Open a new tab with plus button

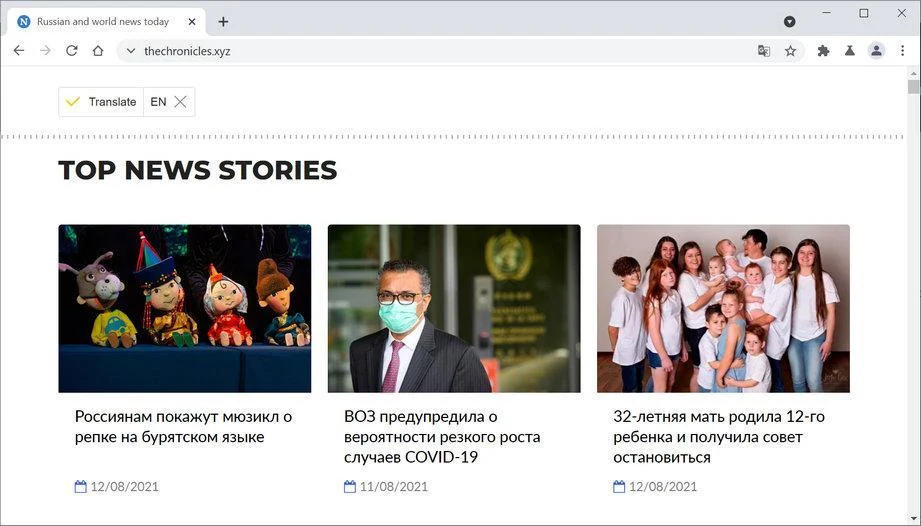pos(223,22)
